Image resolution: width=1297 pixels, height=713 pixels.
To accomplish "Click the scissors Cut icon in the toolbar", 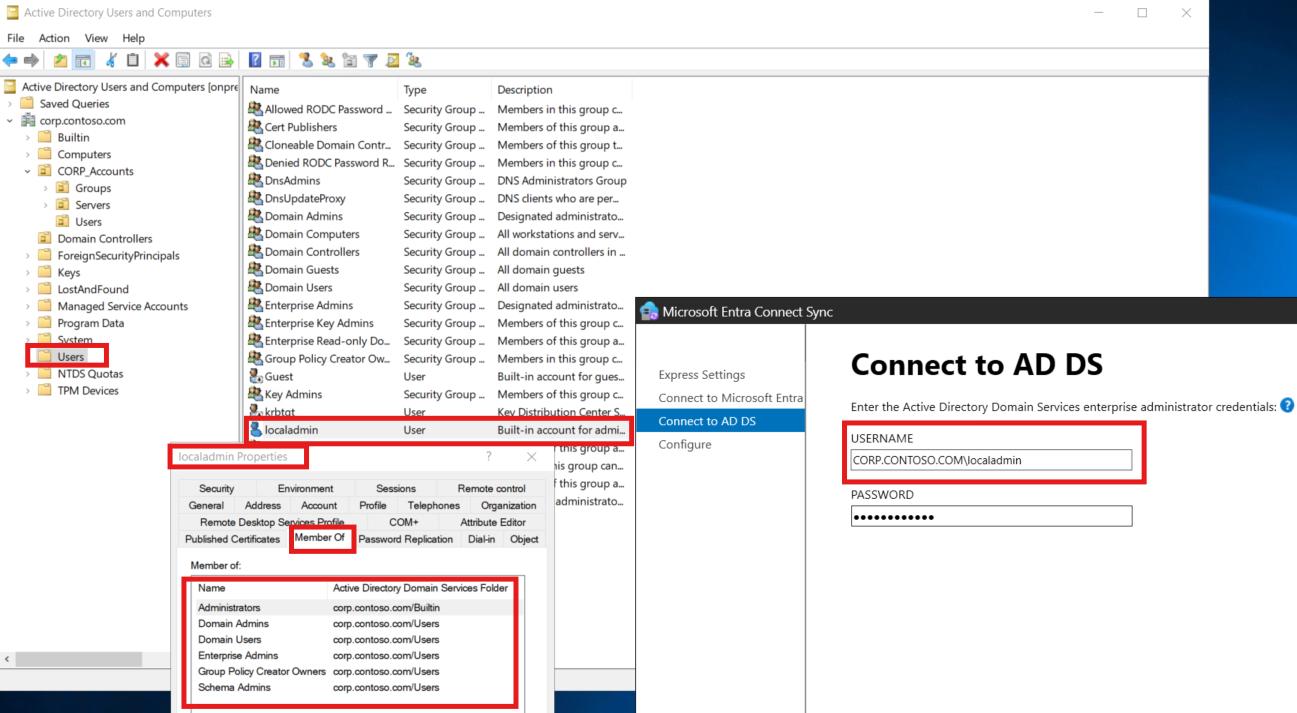I will pyautogui.click(x=111, y=61).
